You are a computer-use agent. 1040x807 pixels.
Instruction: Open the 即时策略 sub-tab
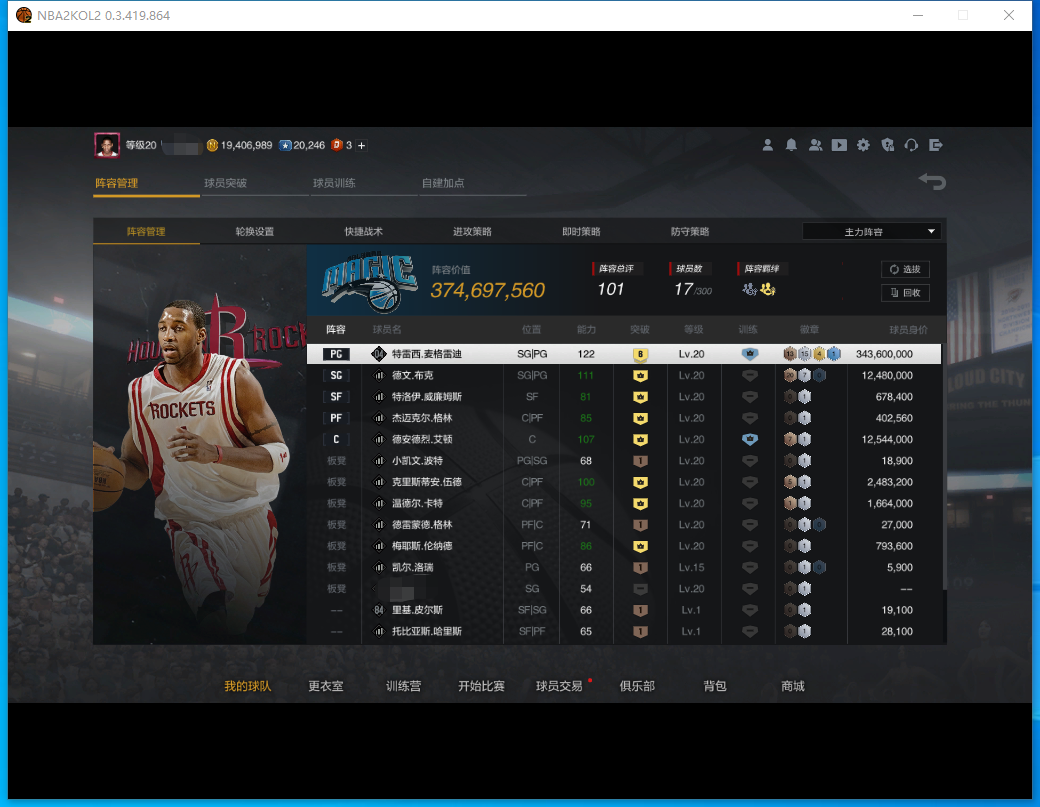pos(581,231)
